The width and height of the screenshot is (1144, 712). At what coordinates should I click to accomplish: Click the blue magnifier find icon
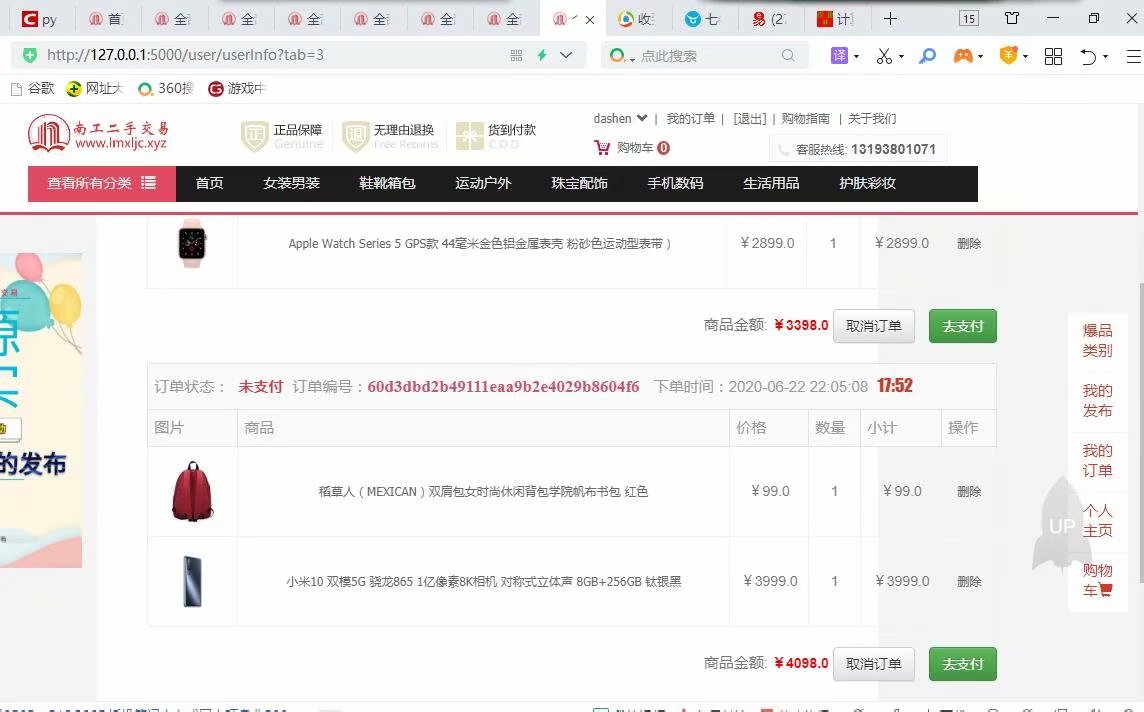pos(927,55)
